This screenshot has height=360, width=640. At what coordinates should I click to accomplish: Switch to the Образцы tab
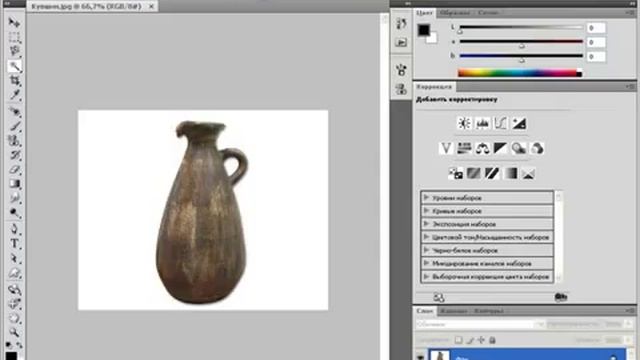coord(454,13)
